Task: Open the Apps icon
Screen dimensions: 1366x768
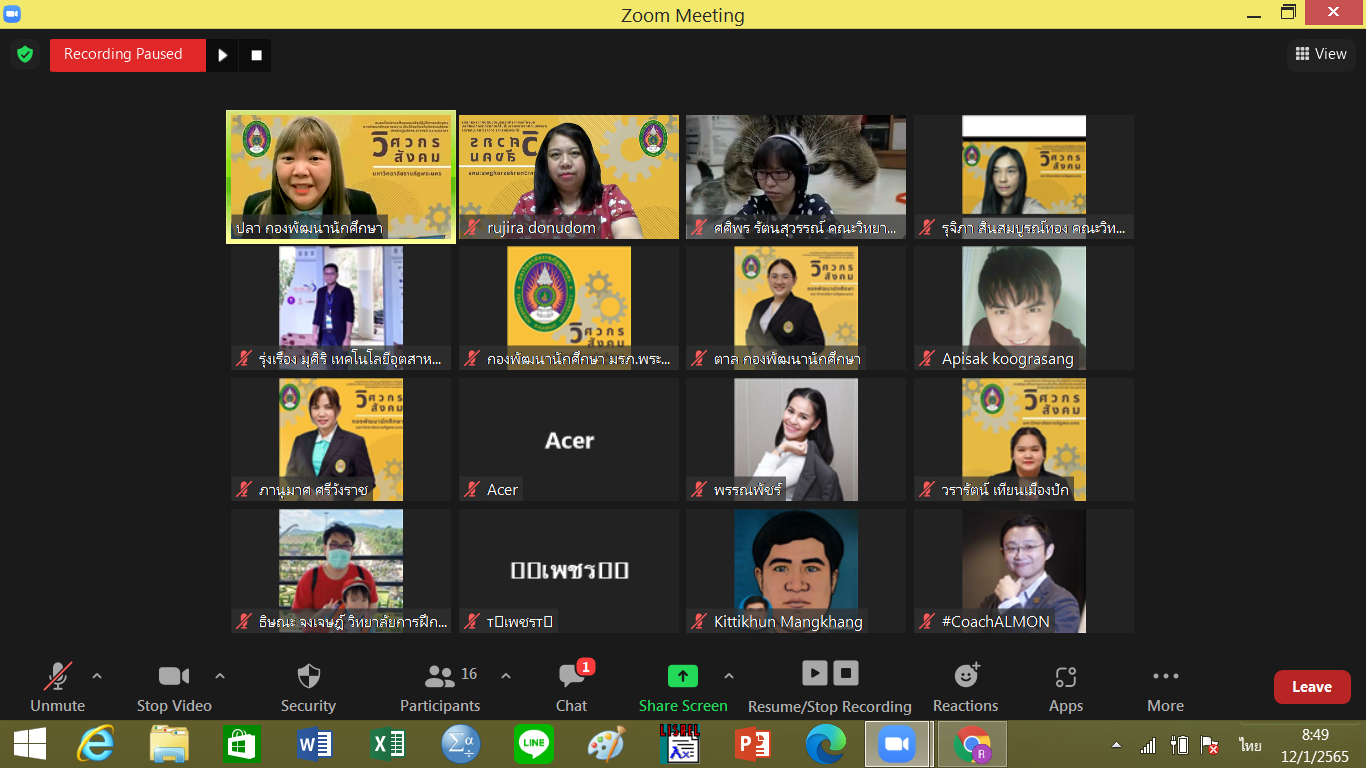Action: [x=1065, y=677]
